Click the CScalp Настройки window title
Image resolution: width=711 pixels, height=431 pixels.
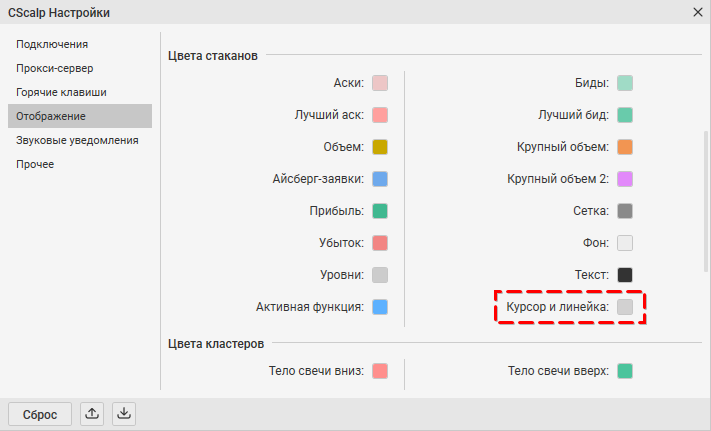pos(59,13)
